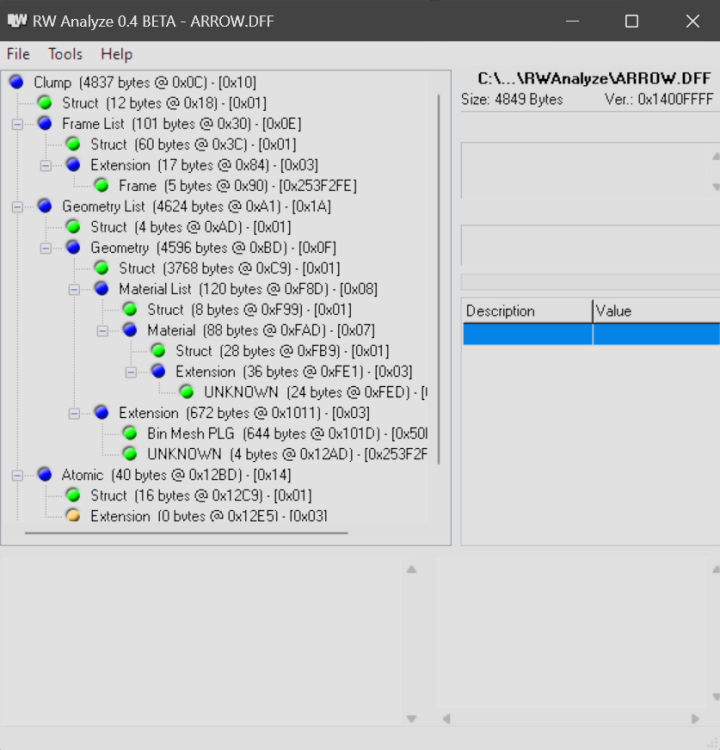Click the blue Material List node icon

[101, 289]
